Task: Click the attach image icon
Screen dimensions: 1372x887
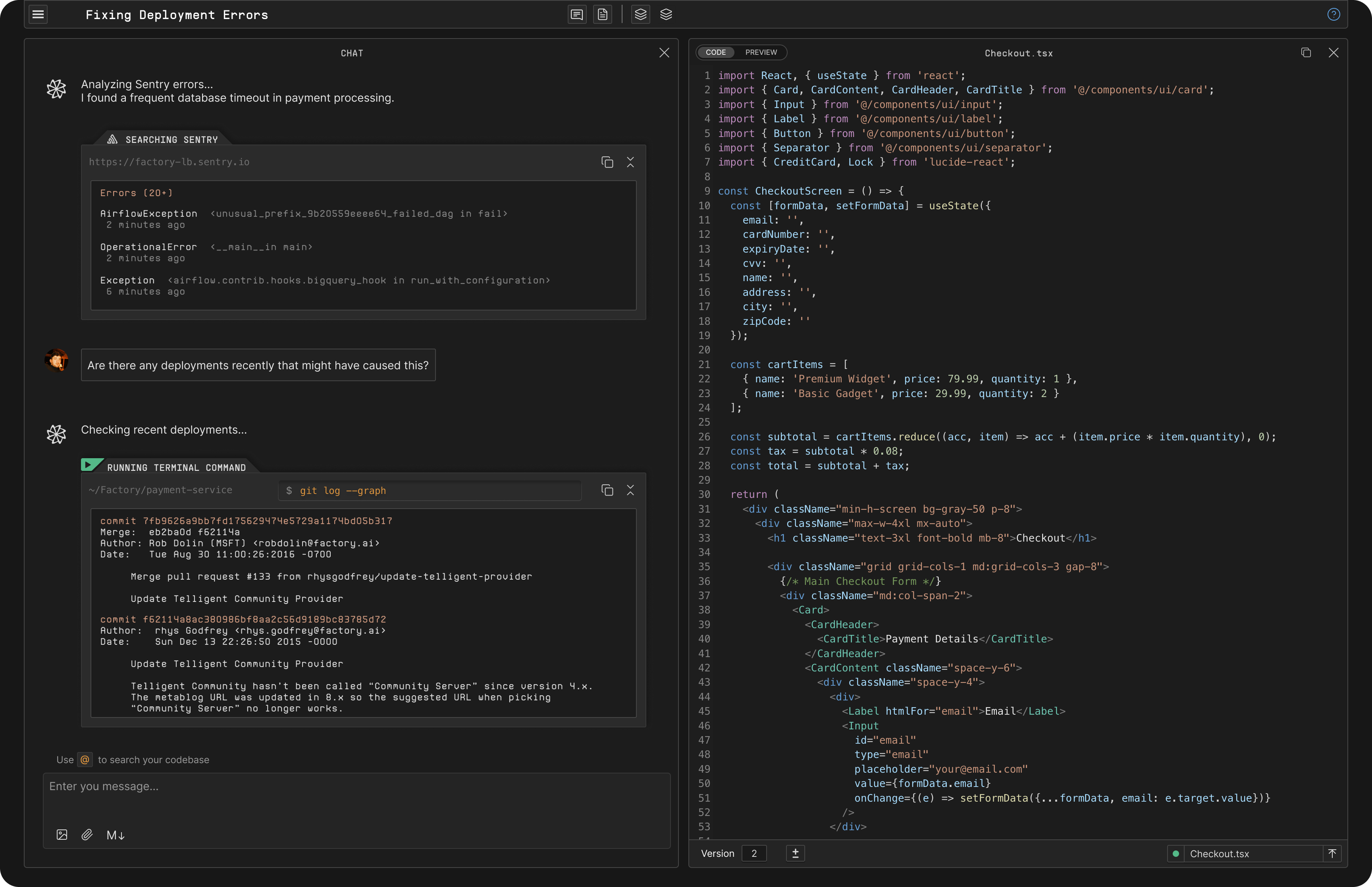Action: point(62,835)
